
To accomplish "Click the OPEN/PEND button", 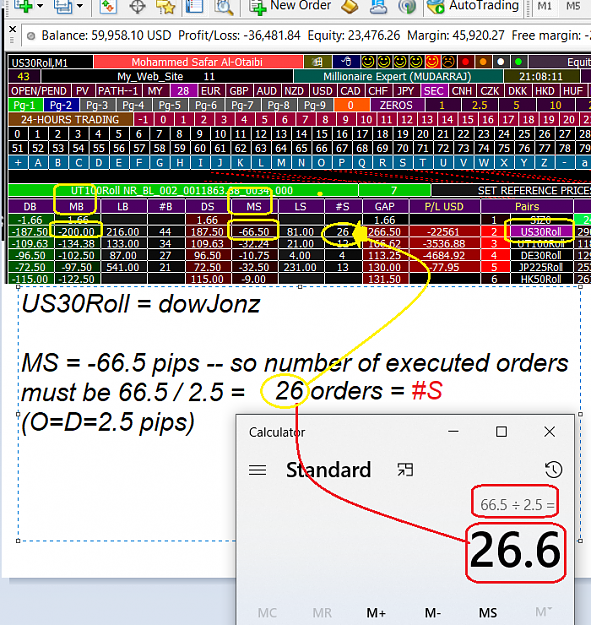I will pyautogui.click(x=39, y=90).
